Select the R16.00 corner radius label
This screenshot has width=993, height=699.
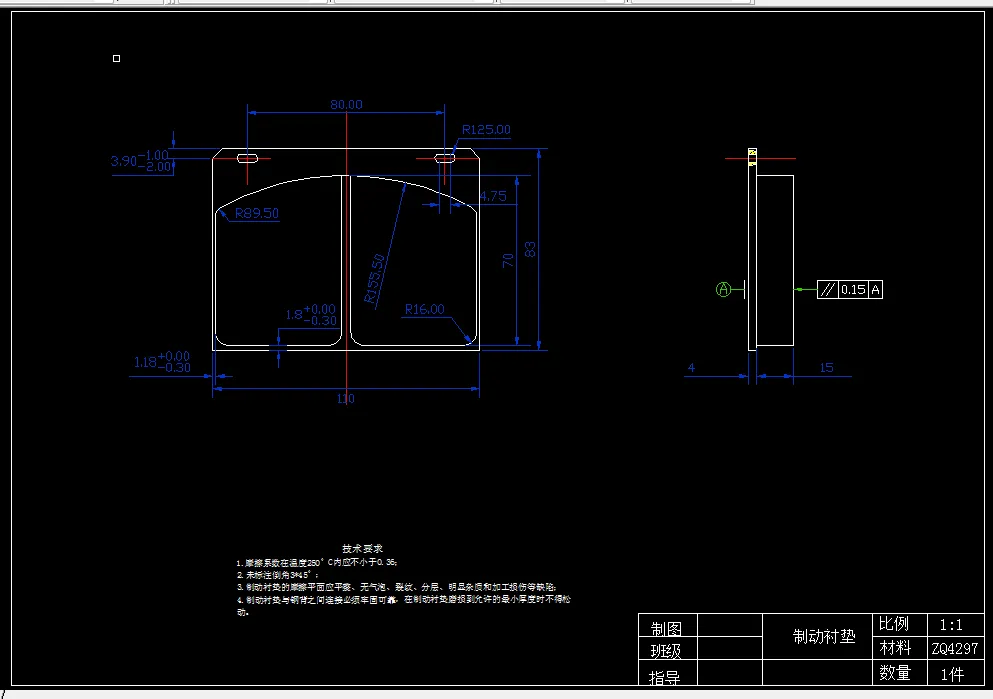pyautogui.click(x=424, y=309)
